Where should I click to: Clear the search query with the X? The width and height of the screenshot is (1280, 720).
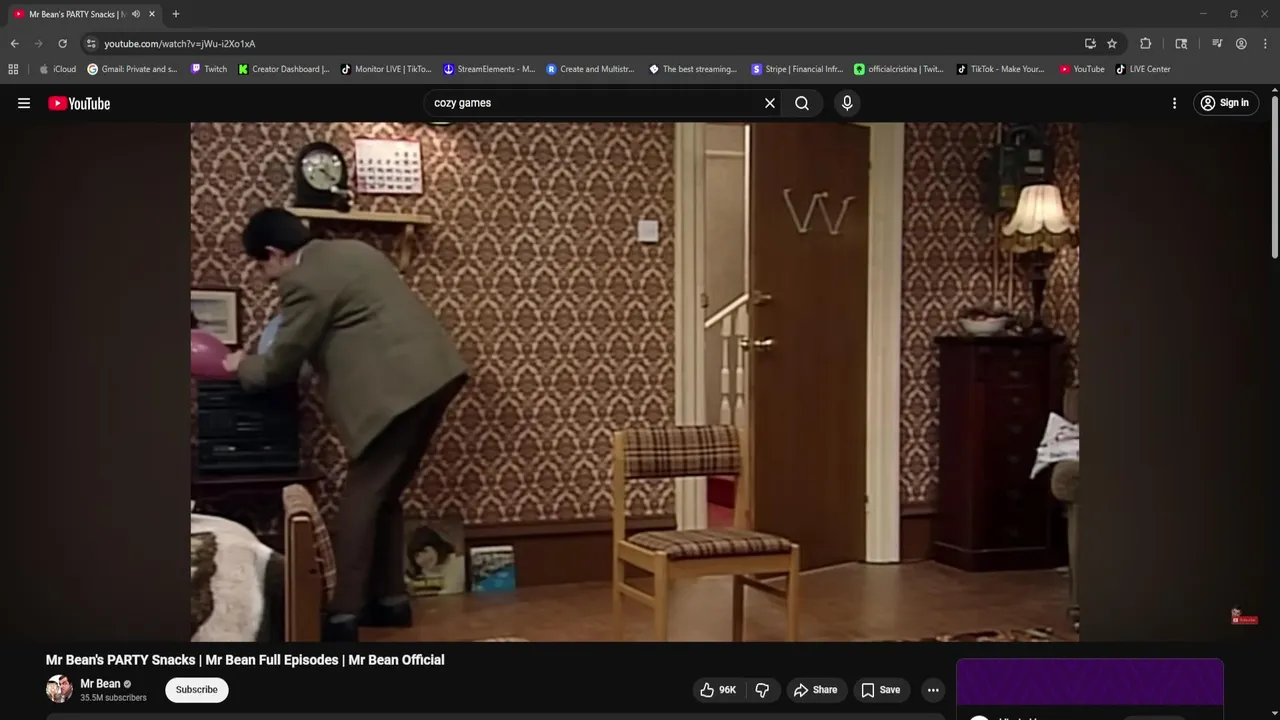[x=770, y=103]
